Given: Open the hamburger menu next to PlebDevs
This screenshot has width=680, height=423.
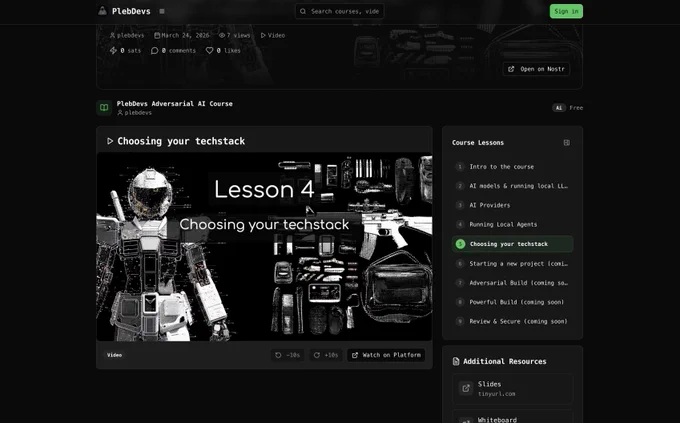Looking at the screenshot, I should (x=162, y=11).
